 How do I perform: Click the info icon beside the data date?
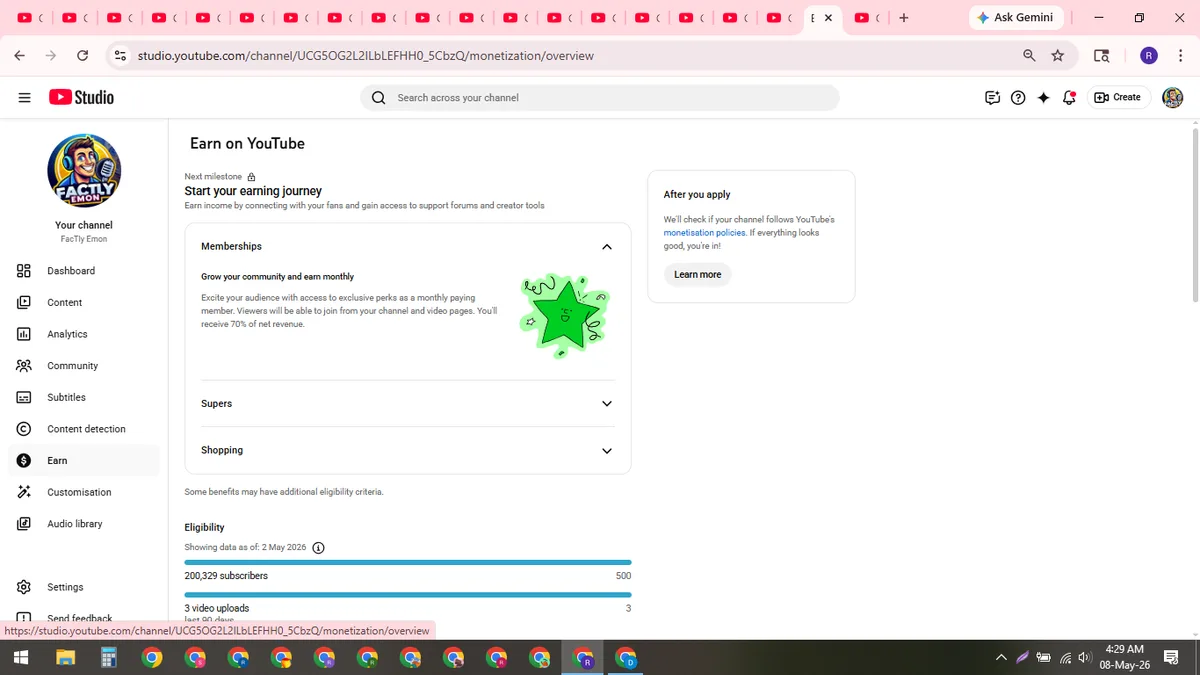tap(318, 548)
